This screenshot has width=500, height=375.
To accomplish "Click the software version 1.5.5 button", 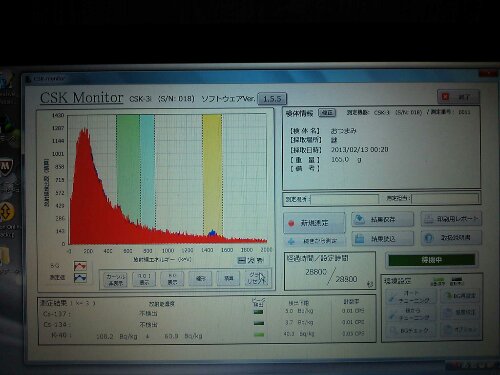I will click(x=272, y=99).
